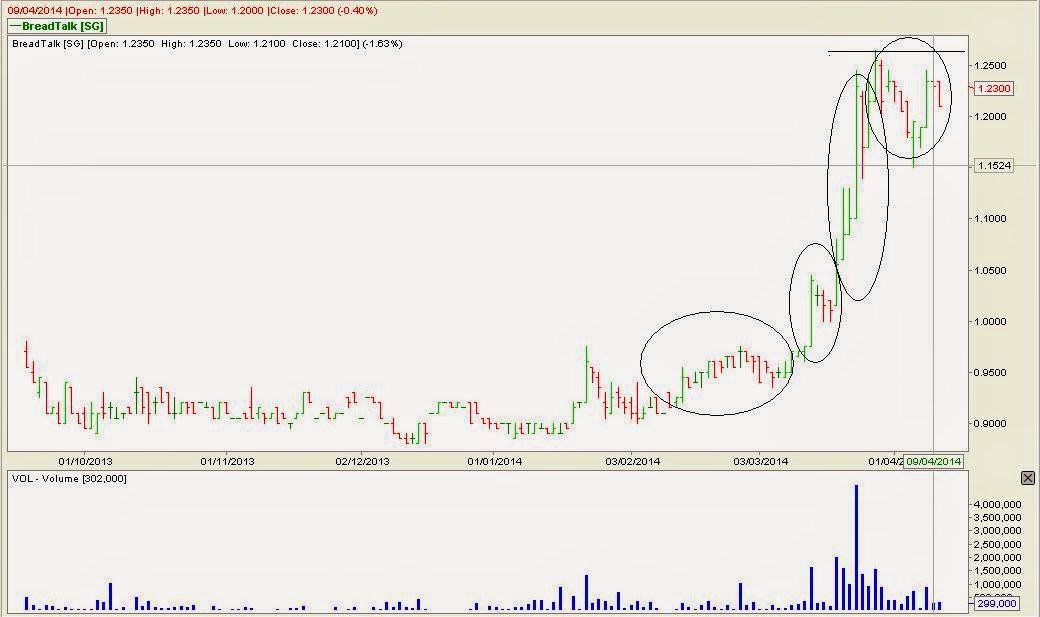
Task: Click the 03/03/2014 date axis label
Action: click(761, 461)
